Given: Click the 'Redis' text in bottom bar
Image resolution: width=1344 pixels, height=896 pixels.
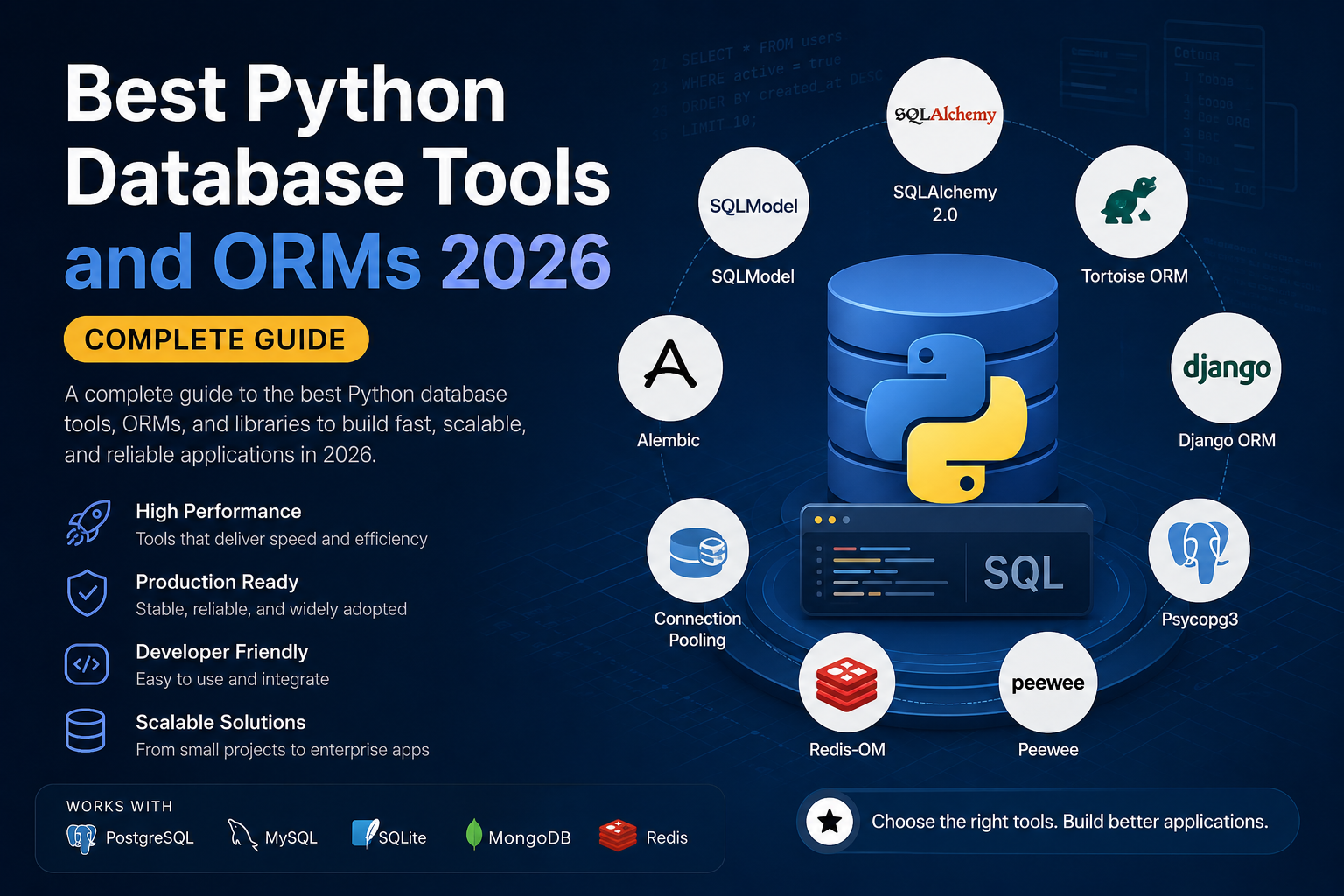Looking at the screenshot, I should (x=667, y=838).
